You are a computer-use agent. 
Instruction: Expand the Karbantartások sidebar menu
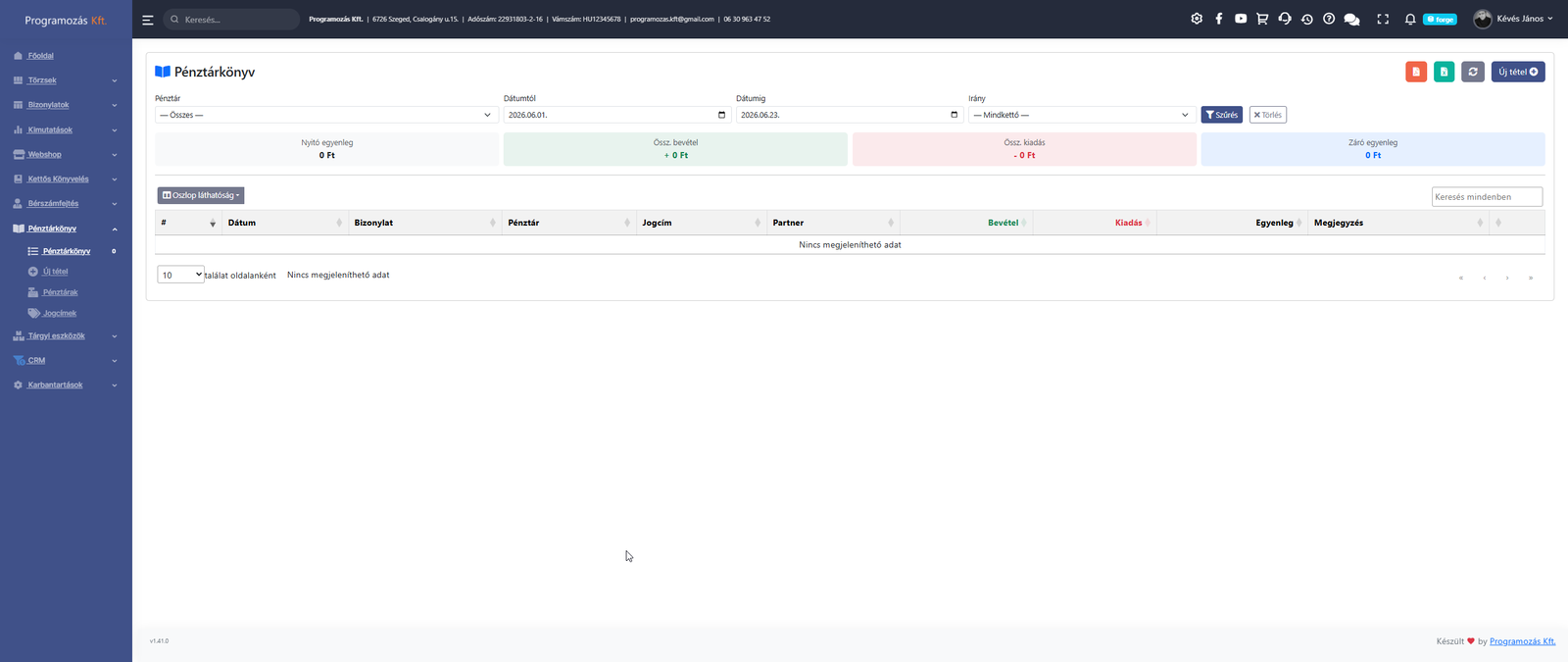pyautogui.click(x=66, y=384)
